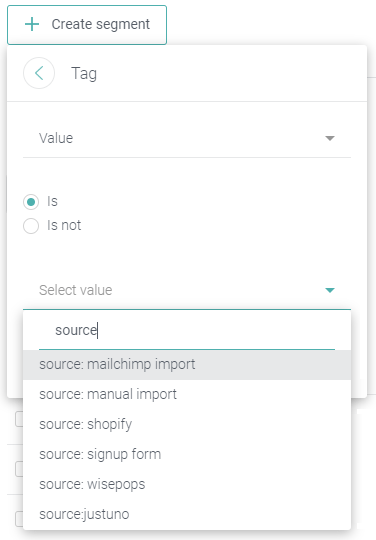
Task: Select the Is not radio button
Action: (x=31, y=226)
